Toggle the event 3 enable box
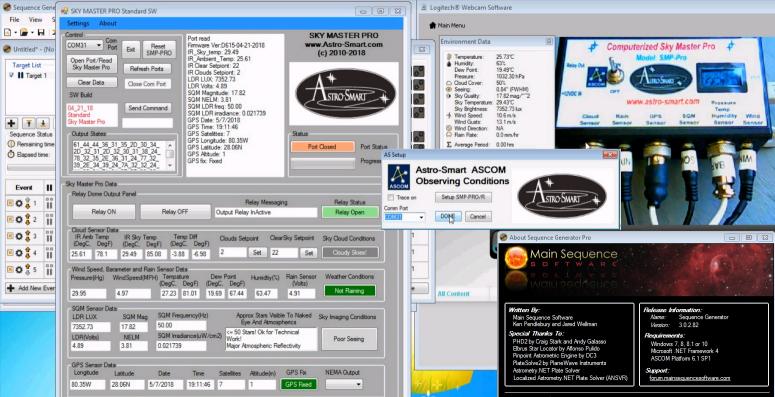 [x=10, y=236]
